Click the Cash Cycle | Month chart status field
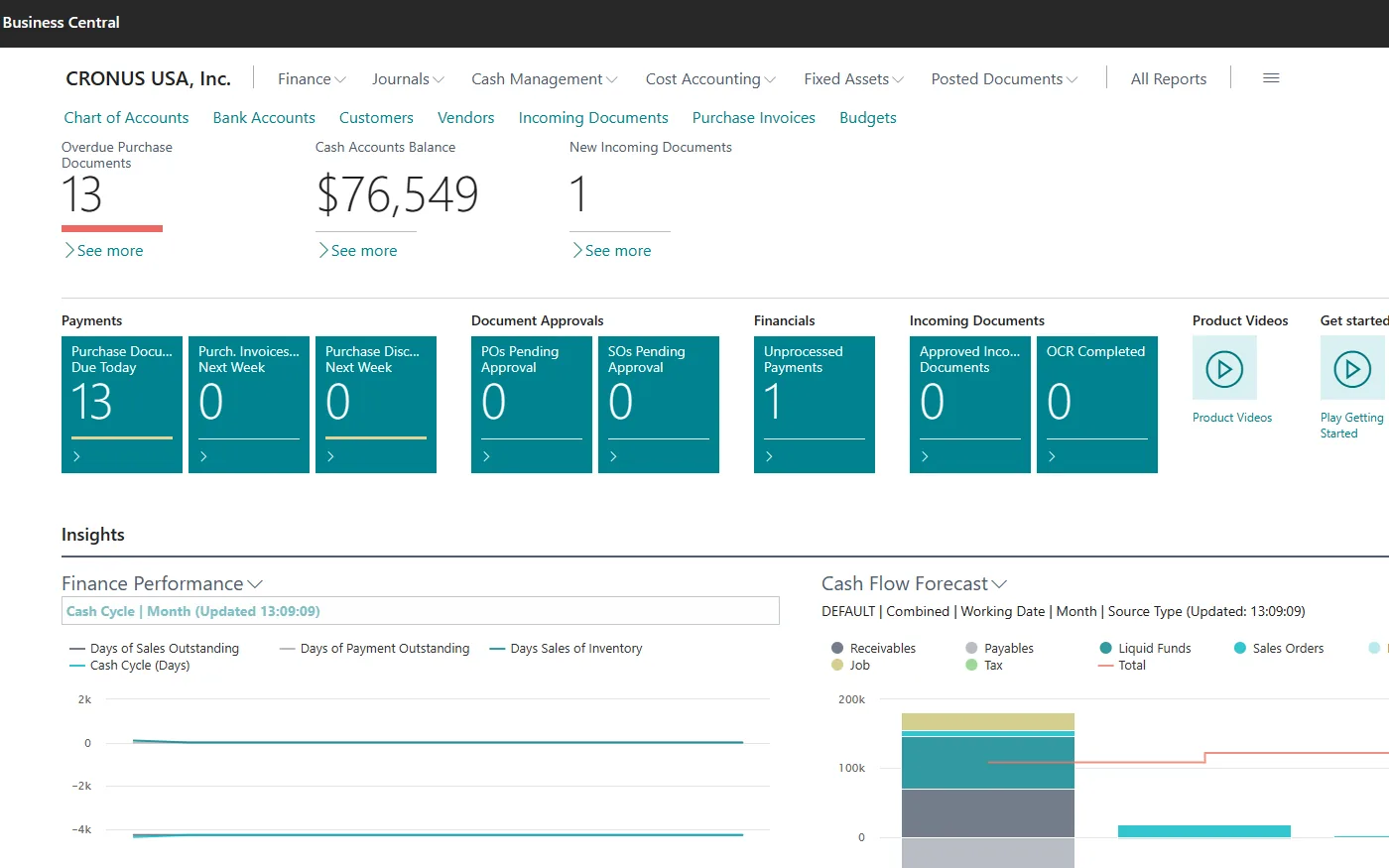The image size is (1389, 868). [x=421, y=611]
